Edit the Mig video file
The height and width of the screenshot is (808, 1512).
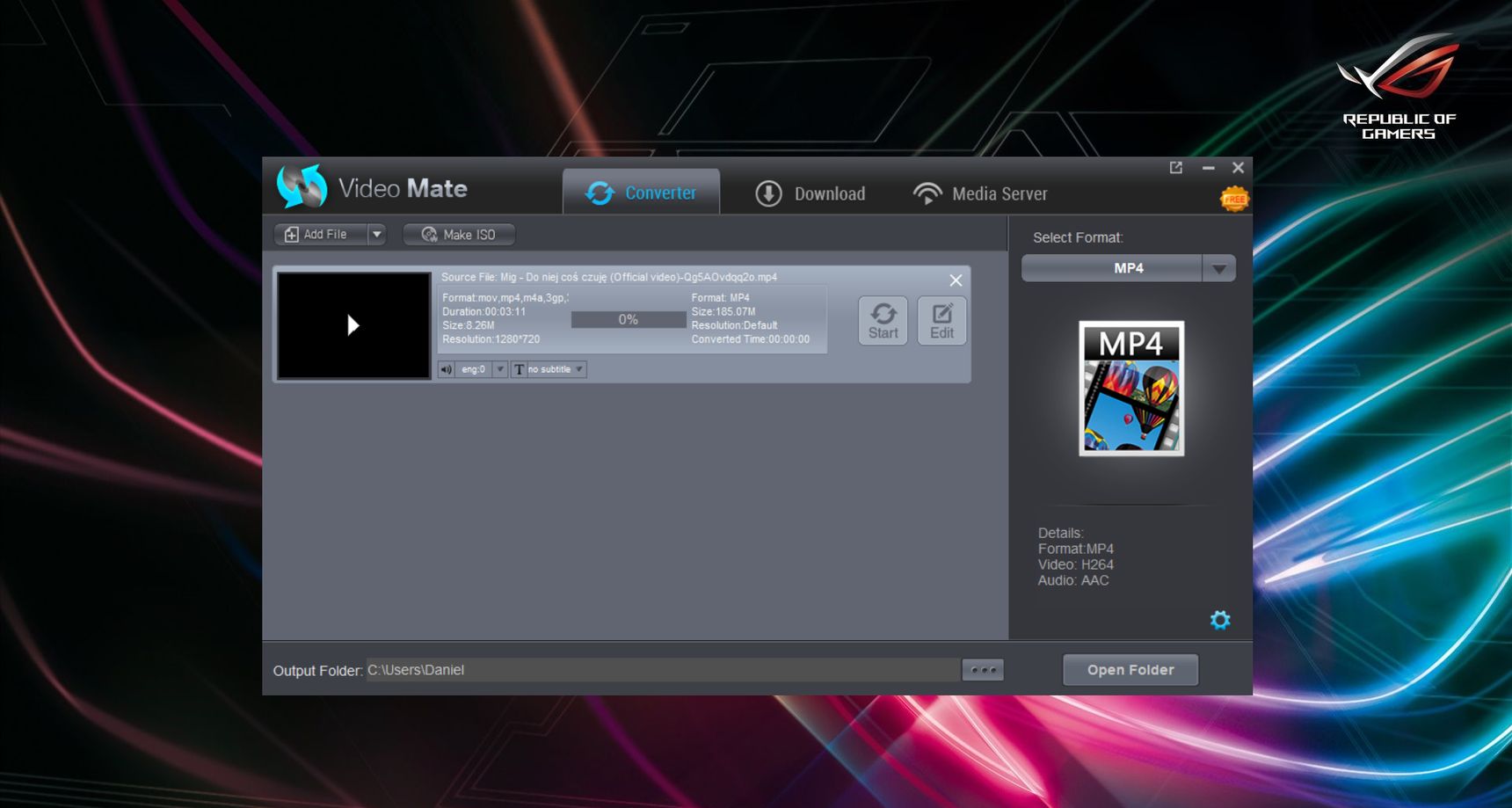point(941,321)
